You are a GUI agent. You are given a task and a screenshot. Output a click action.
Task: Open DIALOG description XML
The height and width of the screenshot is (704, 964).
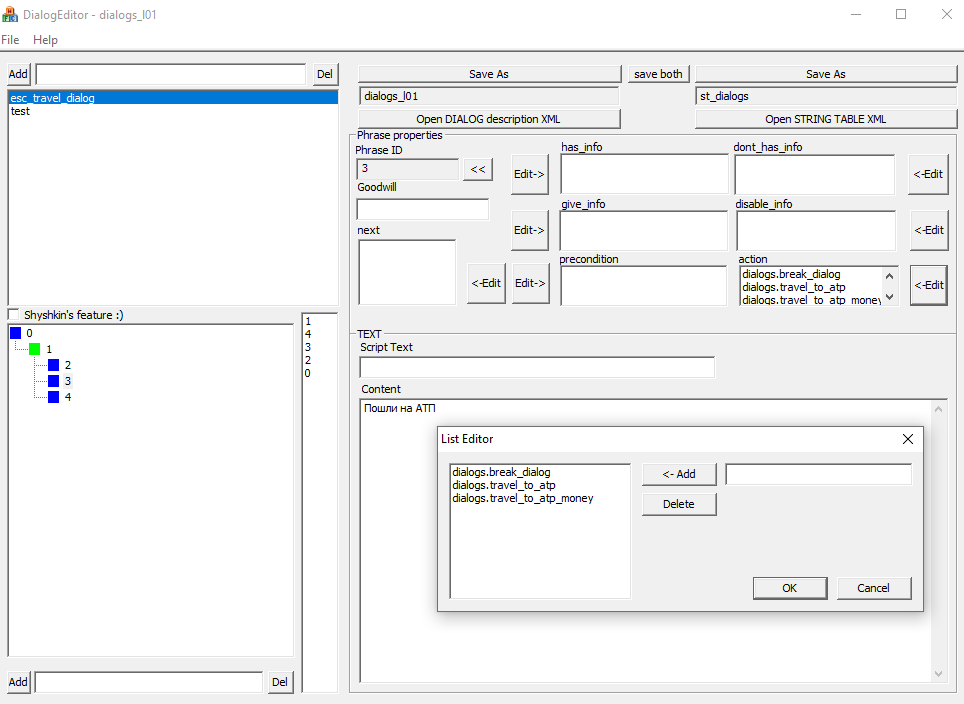click(488, 119)
